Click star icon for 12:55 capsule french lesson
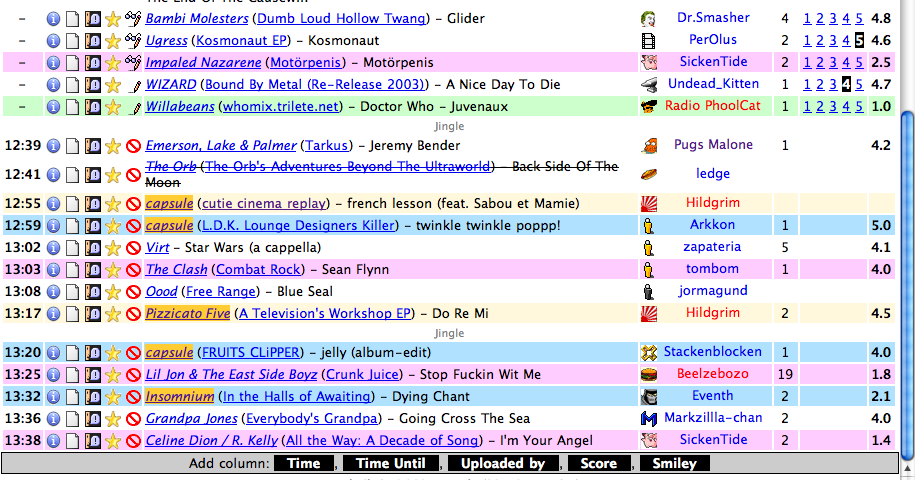915x480 pixels. (113, 204)
